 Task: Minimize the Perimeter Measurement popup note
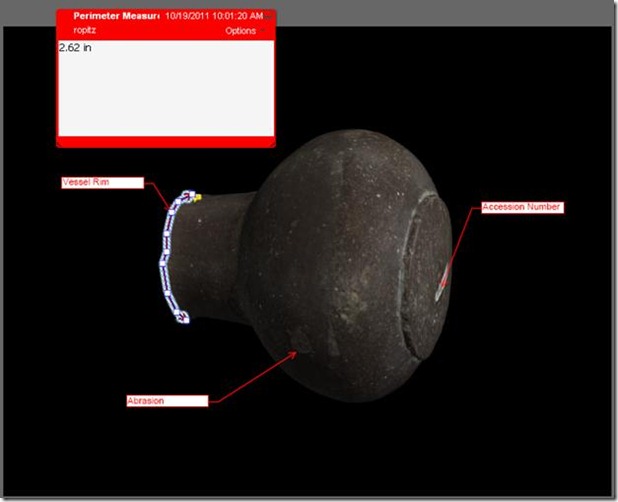tap(268, 17)
